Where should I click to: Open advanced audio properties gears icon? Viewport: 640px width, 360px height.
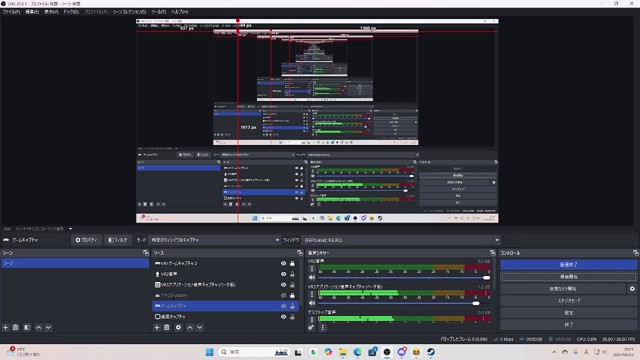pyautogui.click(x=311, y=327)
